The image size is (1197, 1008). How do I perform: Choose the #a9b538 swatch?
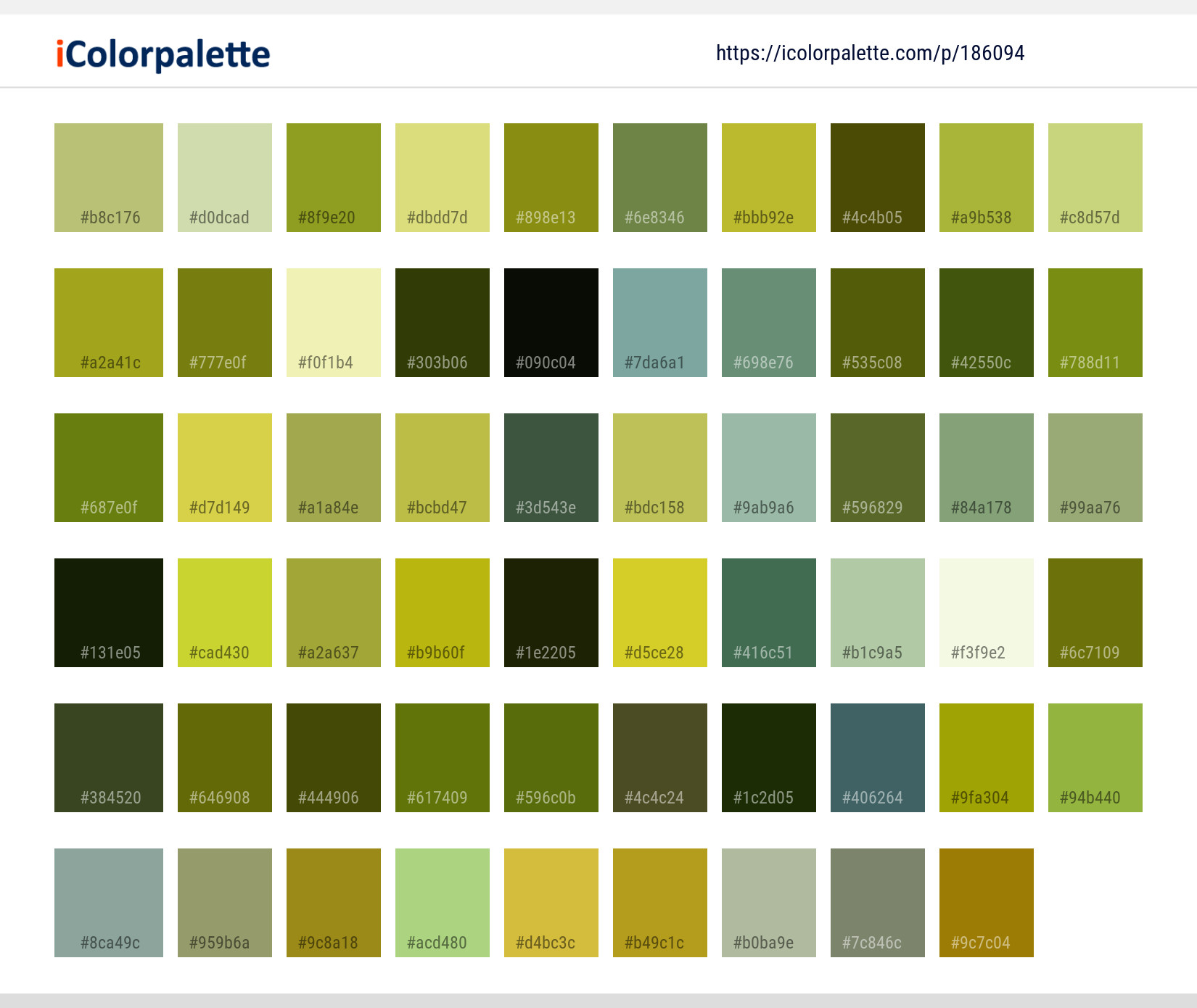(x=987, y=178)
